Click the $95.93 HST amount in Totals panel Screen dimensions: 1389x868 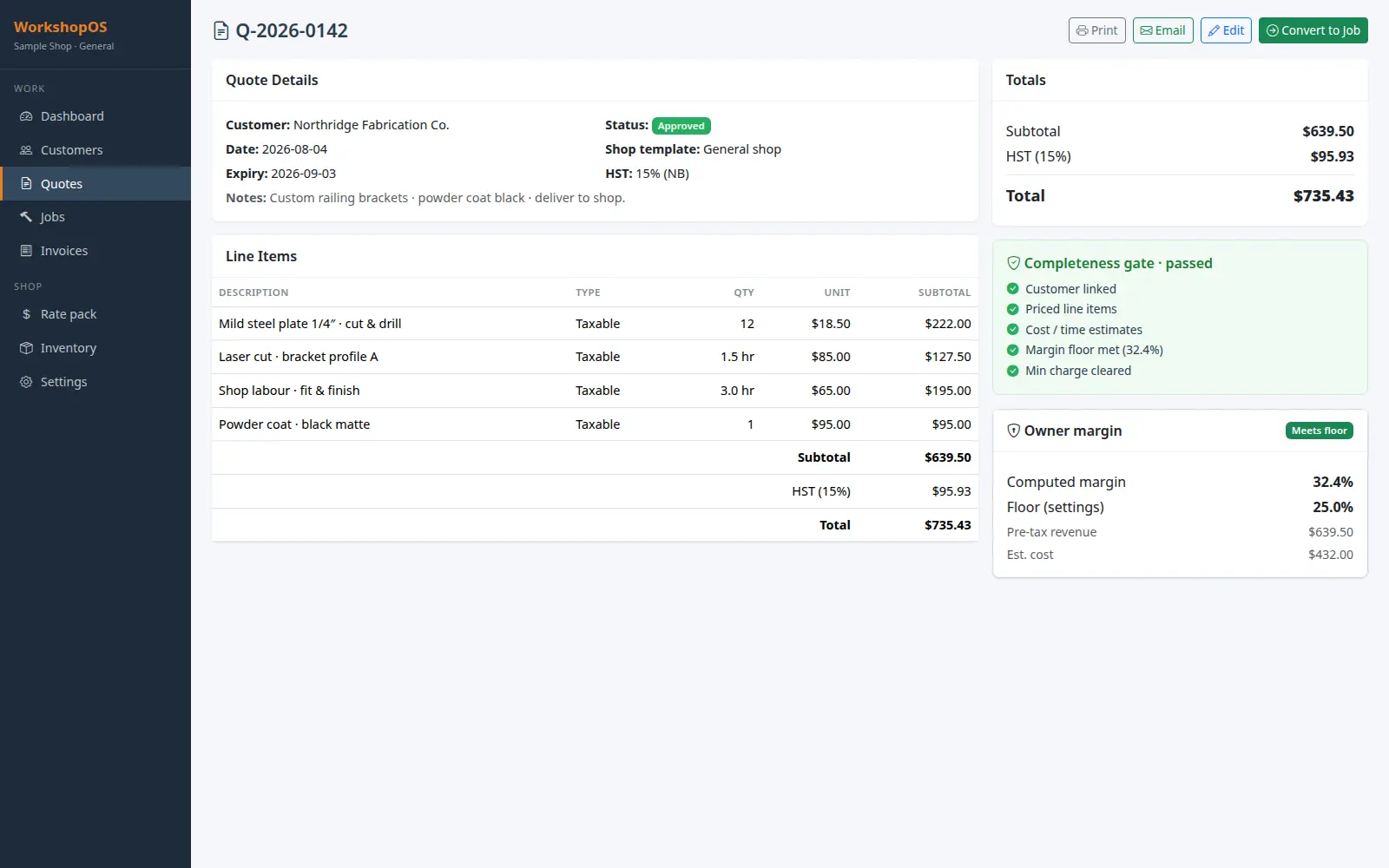(x=1332, y=156)
